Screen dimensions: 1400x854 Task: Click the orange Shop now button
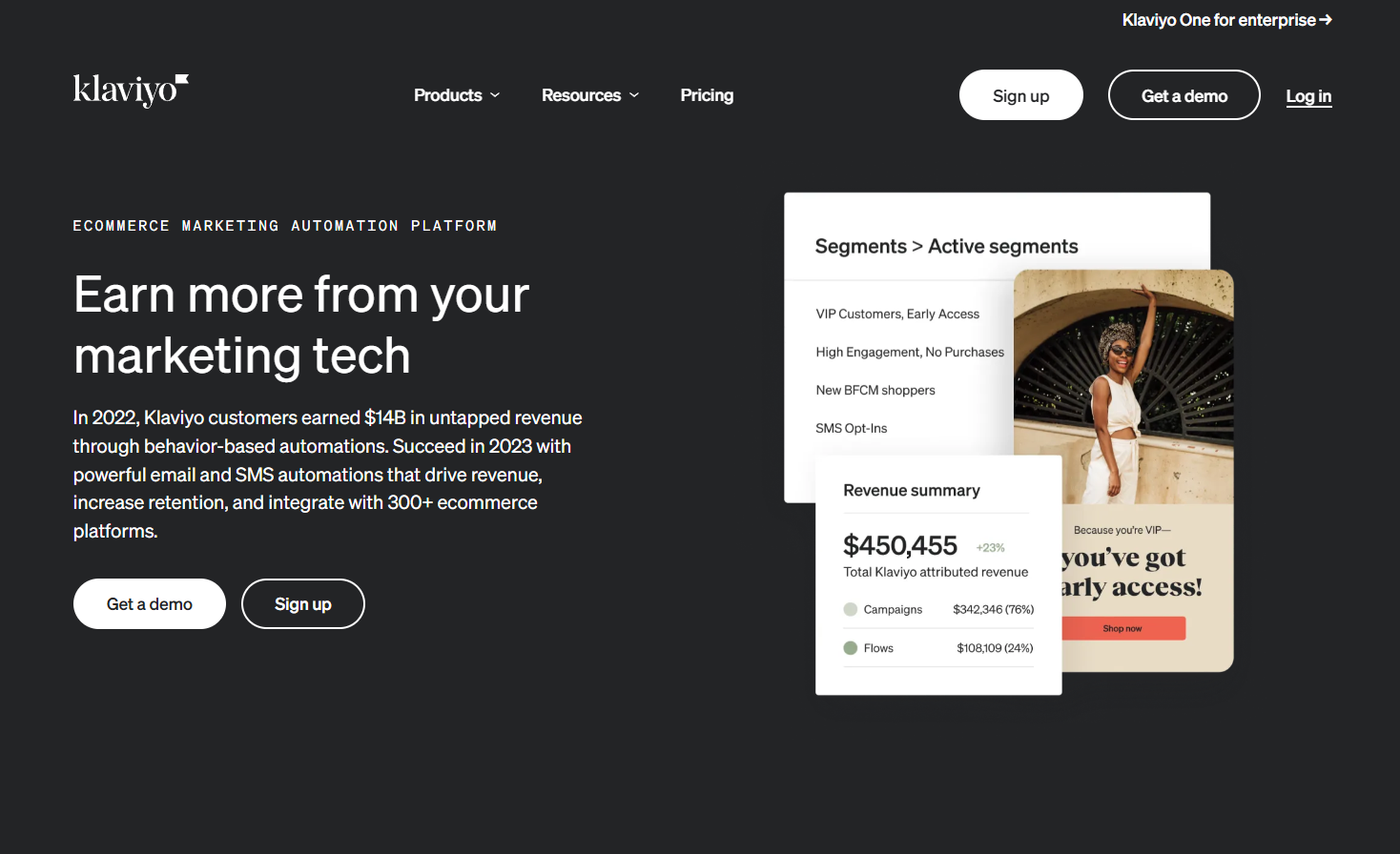(x=1122, y=628)
